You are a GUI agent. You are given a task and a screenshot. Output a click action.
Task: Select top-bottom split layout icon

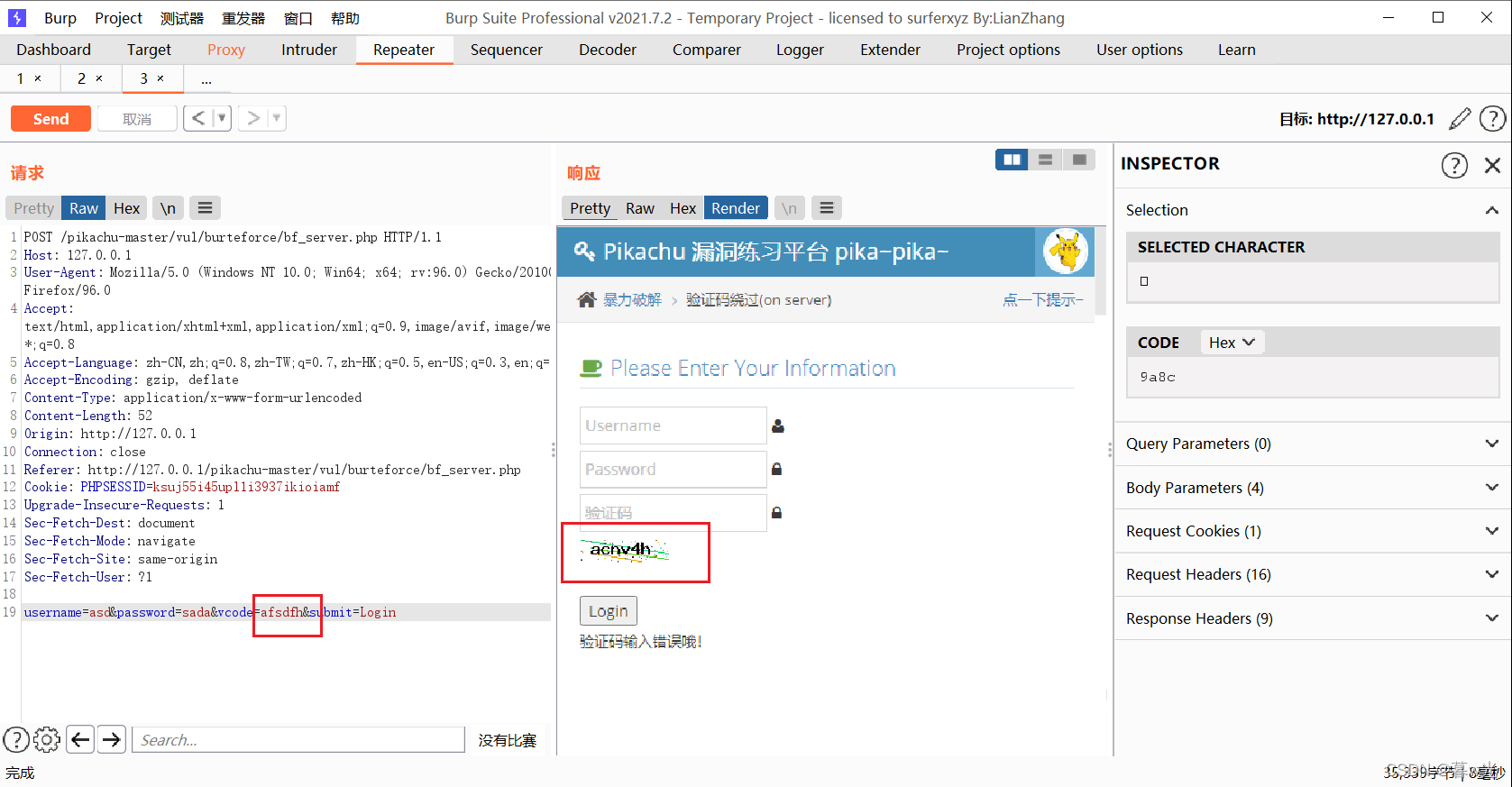(1046, 160)
